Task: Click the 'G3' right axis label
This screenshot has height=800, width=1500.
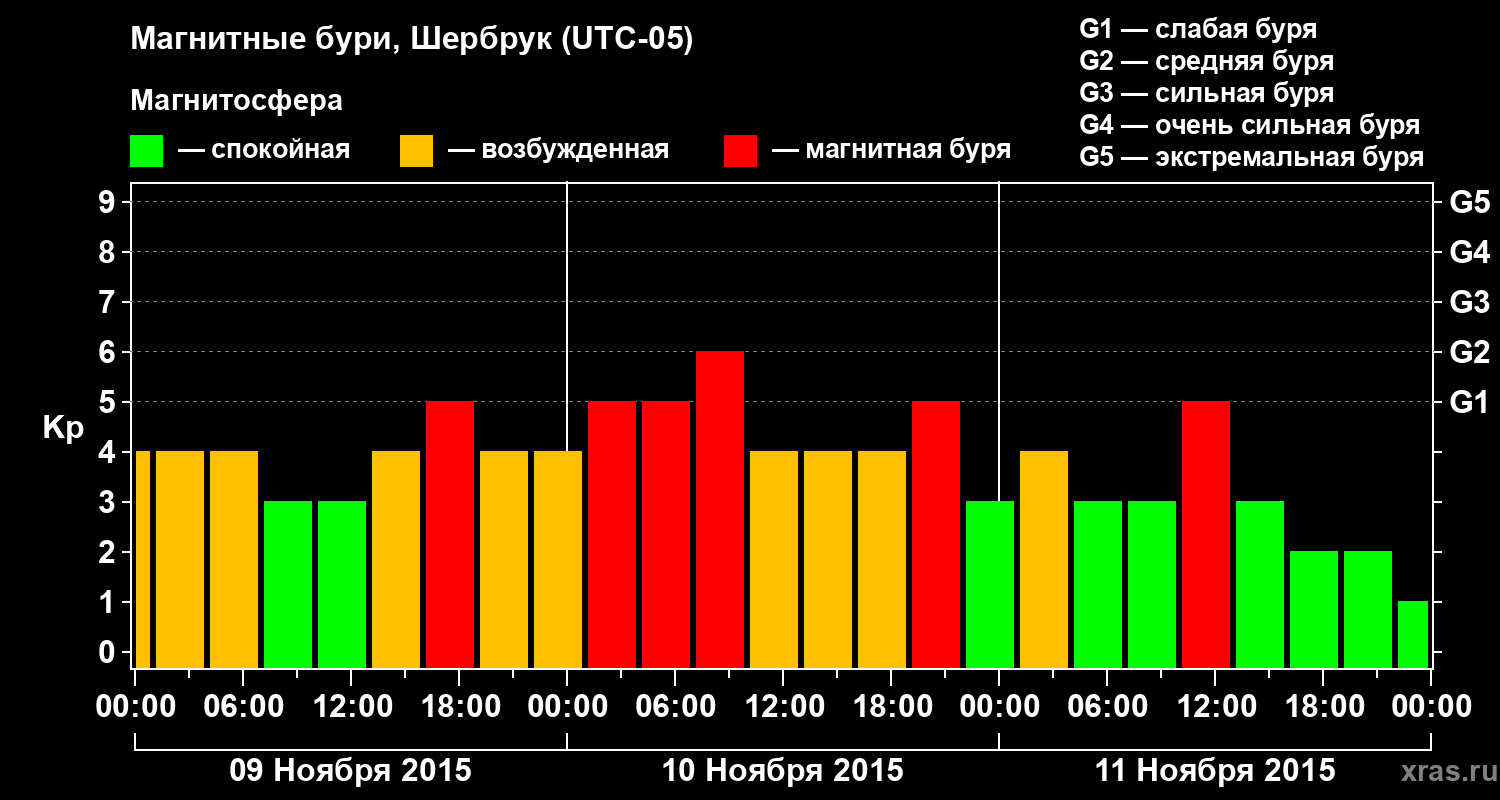Action: [1469, 302]
